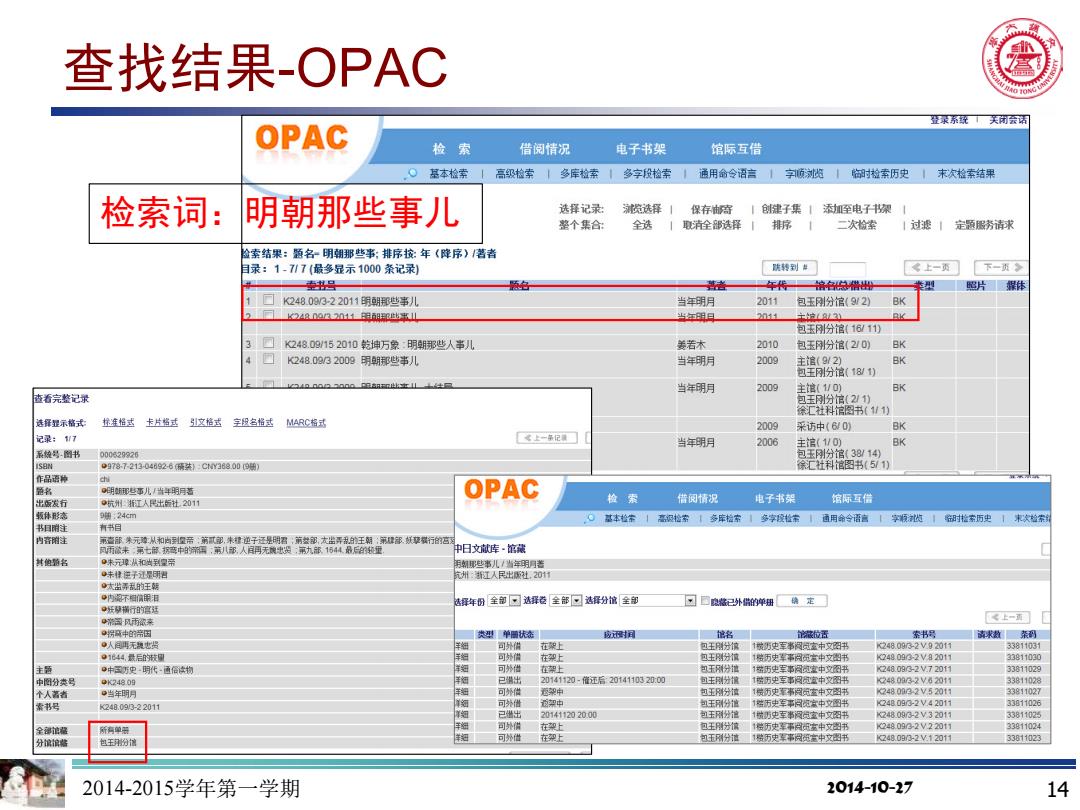Click the magnifier icon beside 基本检索 in results window

coord(413,174)
